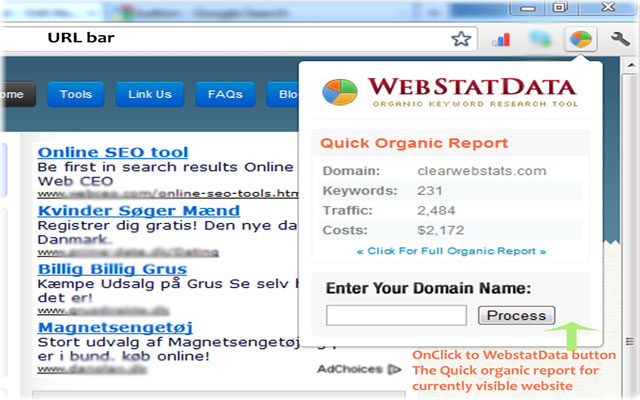Minimize the browser window
Viewport: 640px width, 400px height.
pyautogui.click(x=527, y=8)
